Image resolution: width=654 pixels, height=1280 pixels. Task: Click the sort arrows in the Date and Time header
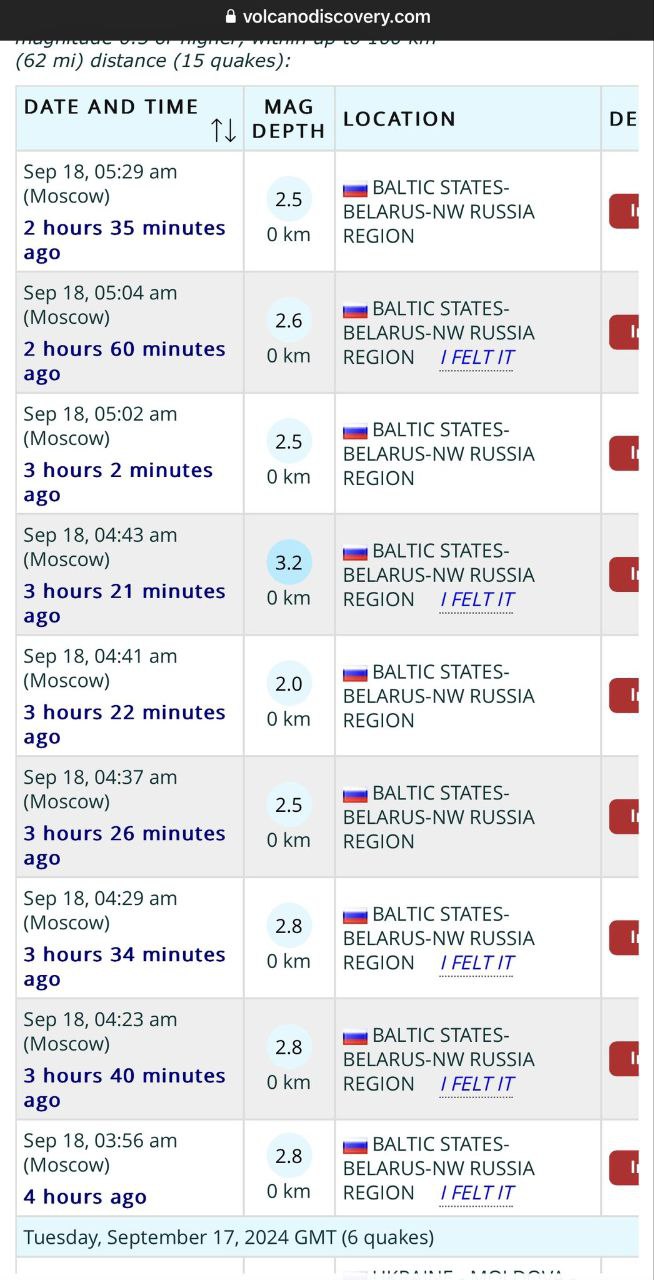tap(224, 131)
